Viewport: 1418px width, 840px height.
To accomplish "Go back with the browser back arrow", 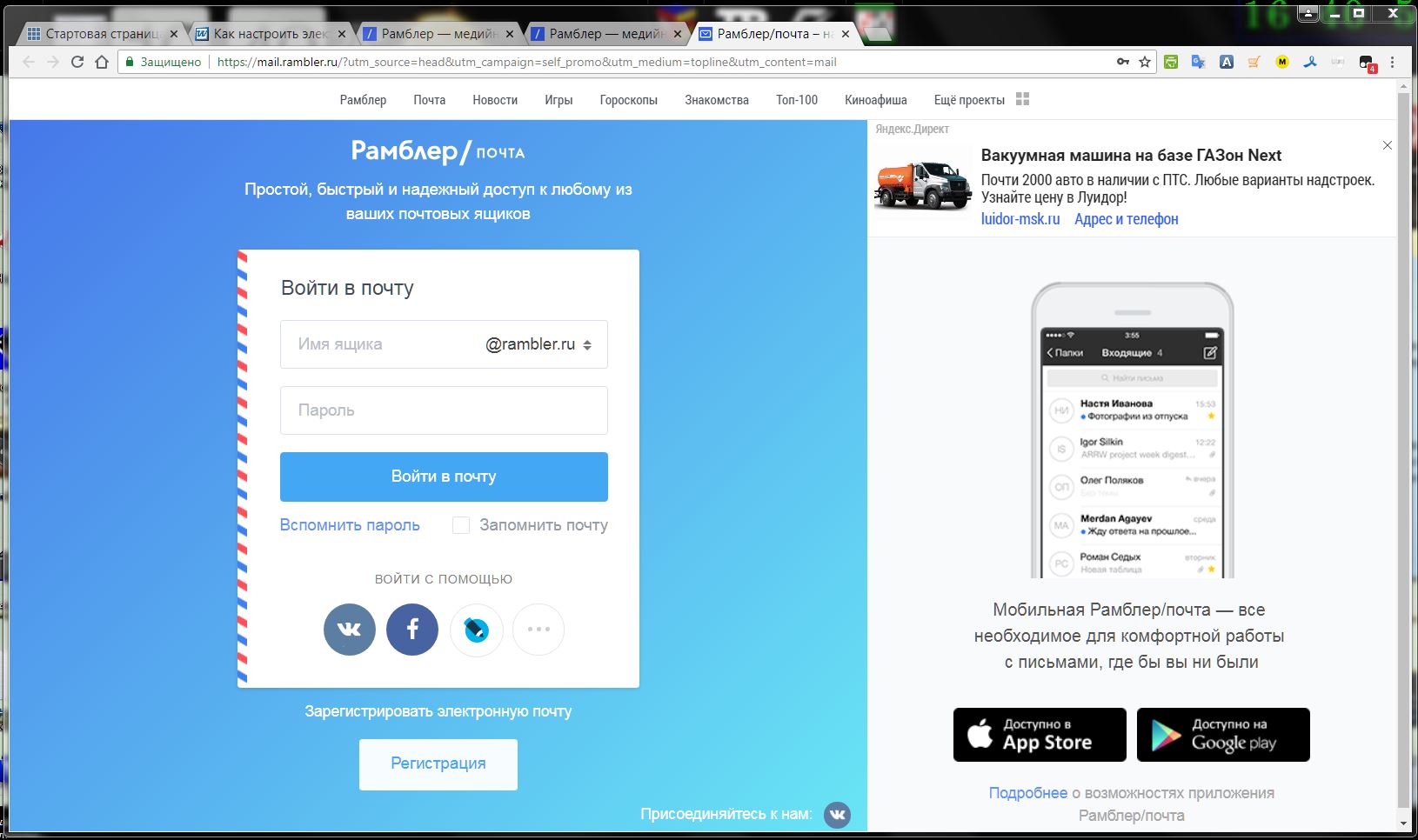I will click(x=29, y=62).
